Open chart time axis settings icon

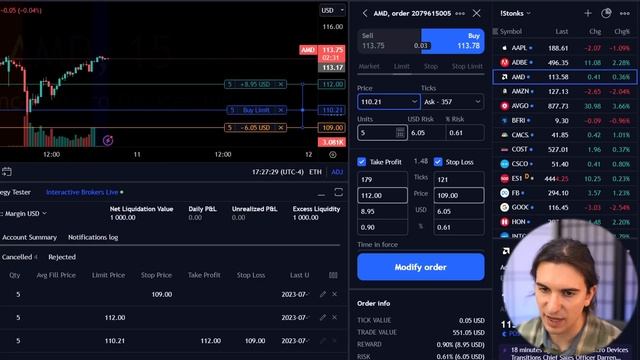pyautogui.click(x=333, y=155)
